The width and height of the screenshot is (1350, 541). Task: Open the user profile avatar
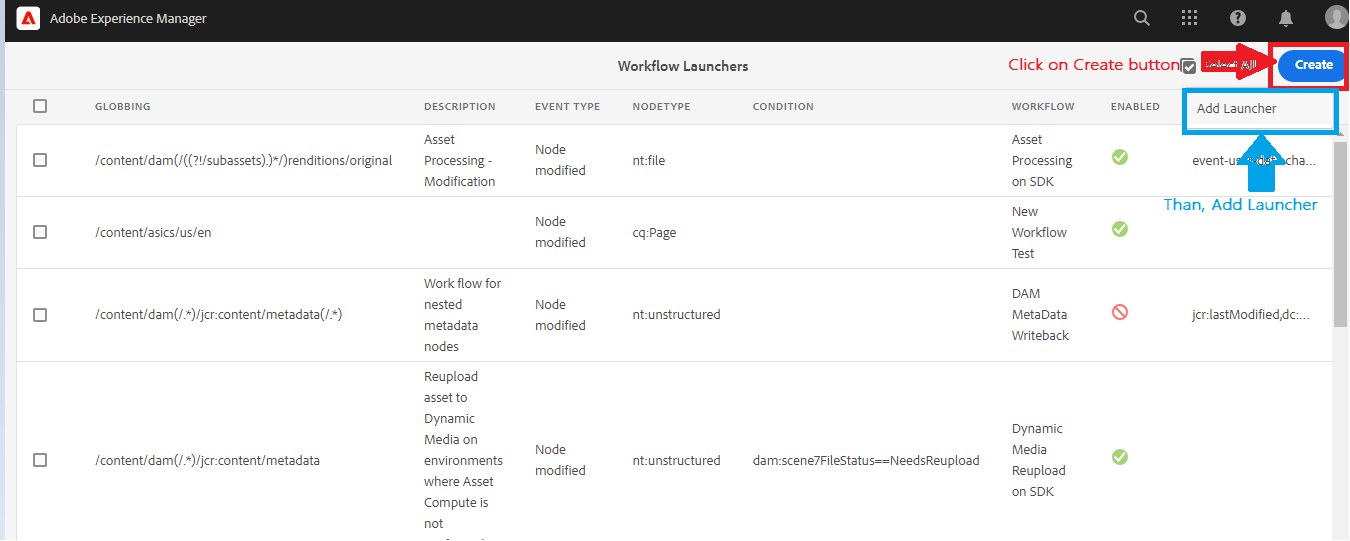coord(1336,17)
